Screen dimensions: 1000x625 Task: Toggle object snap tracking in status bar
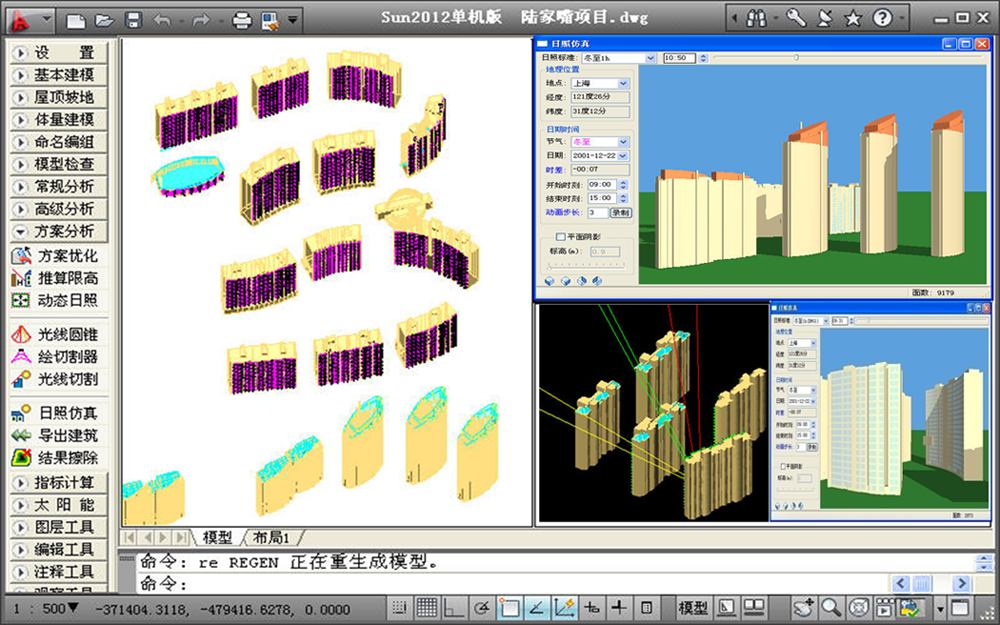pyautogui.click(x=536, y=608)
